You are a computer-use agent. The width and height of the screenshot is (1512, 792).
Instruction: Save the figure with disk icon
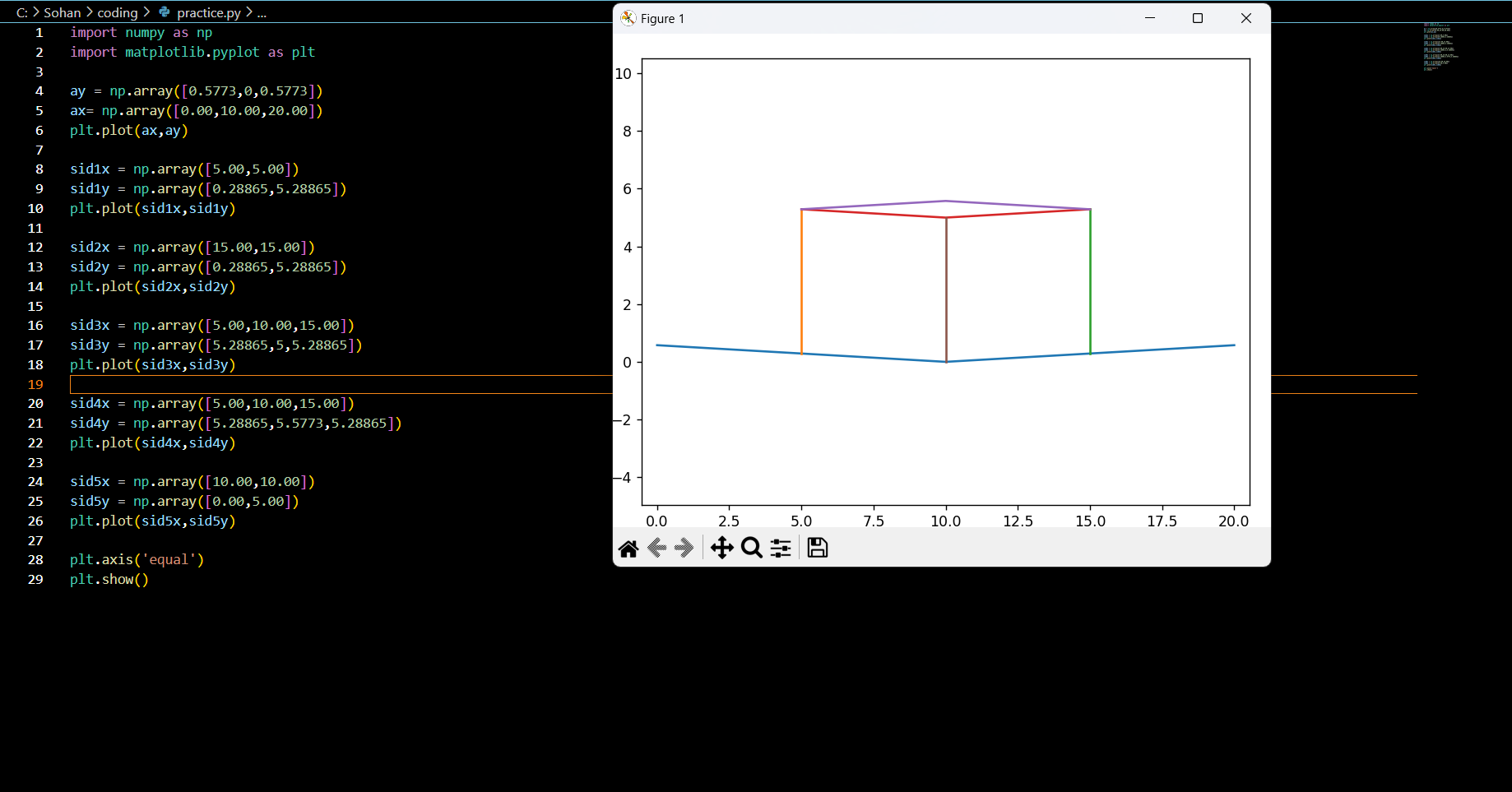coord(818,548)
